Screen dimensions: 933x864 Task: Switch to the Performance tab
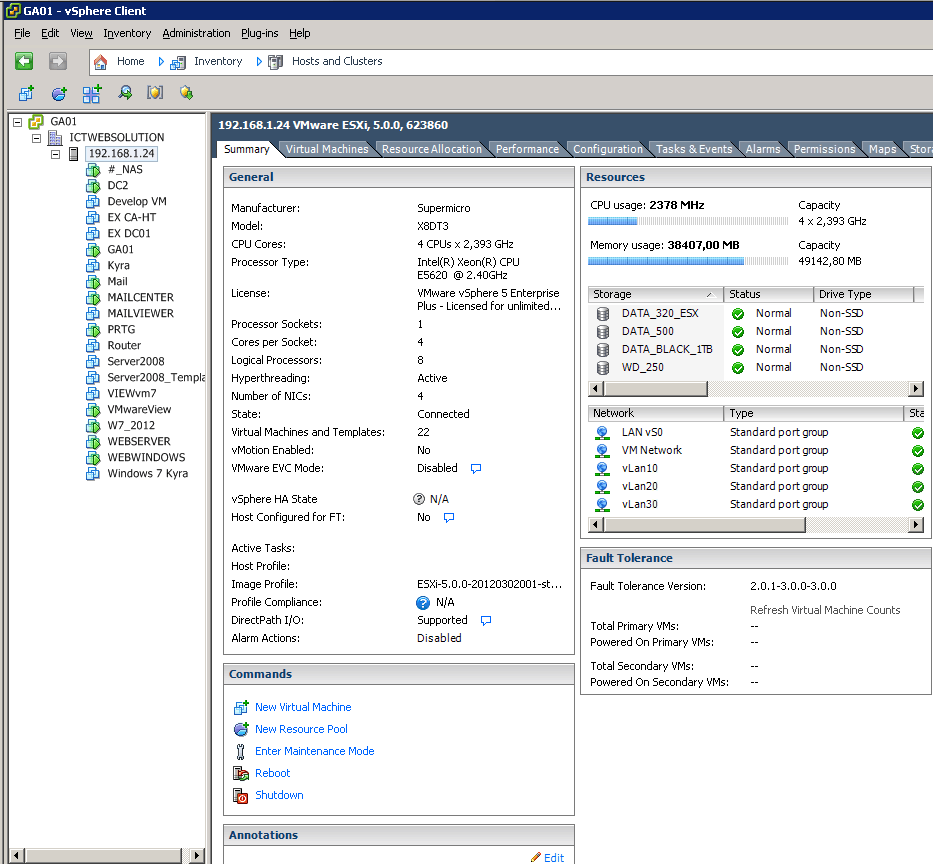coord(527,149)
